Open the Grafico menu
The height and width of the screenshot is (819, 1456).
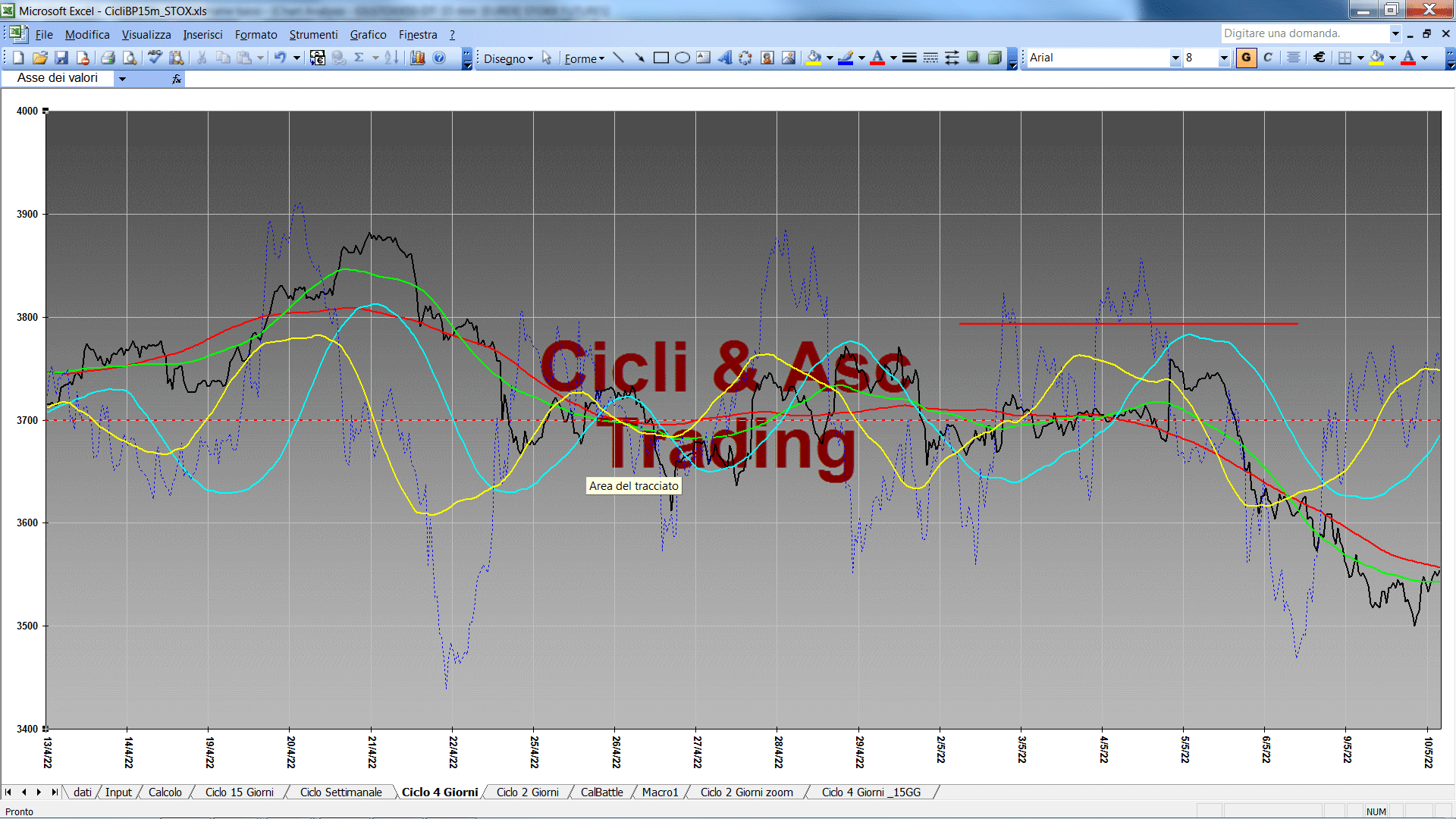tap(368, 35)
